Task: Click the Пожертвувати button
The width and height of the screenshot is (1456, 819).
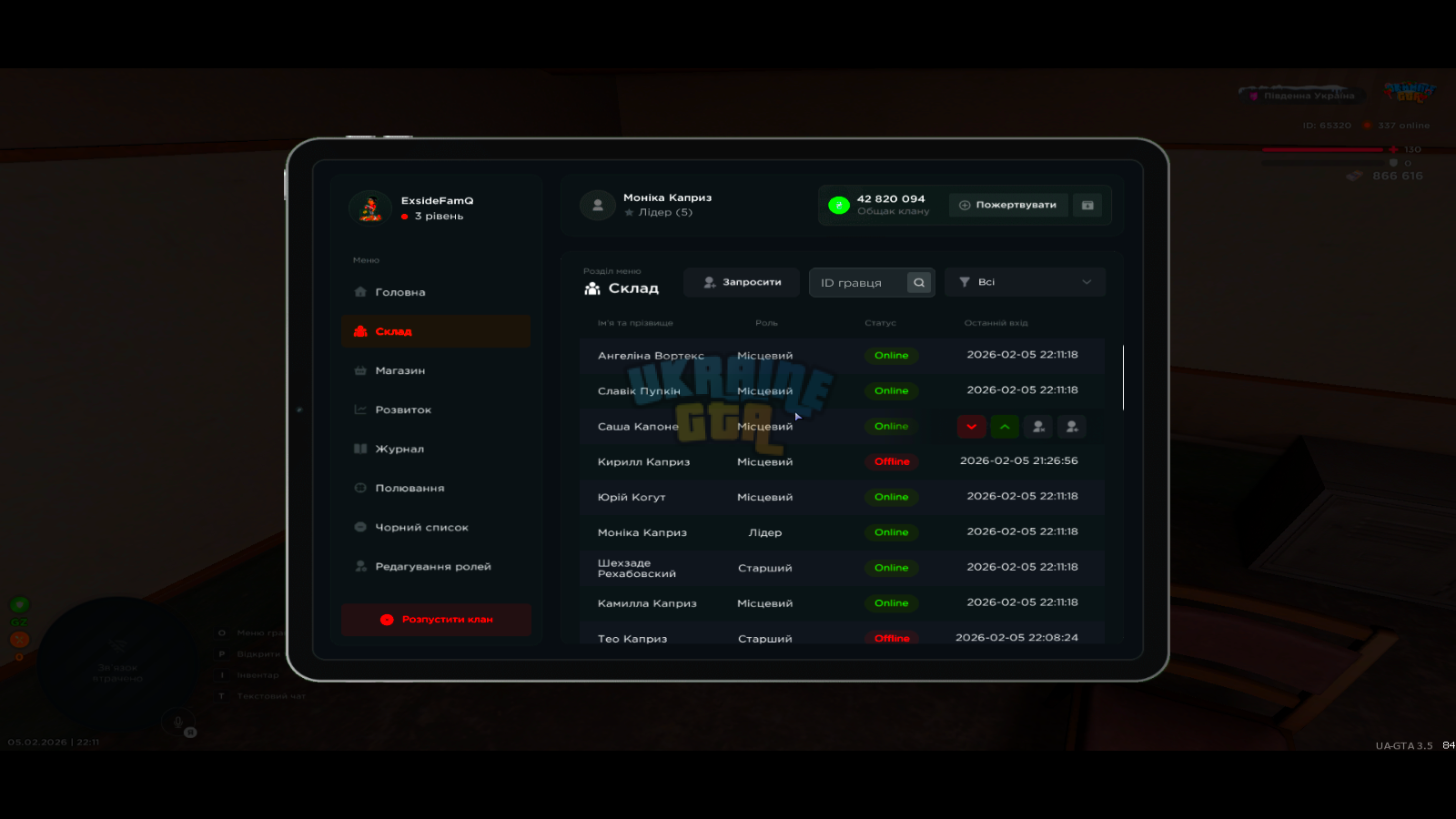Action: tap(1008, 206)
